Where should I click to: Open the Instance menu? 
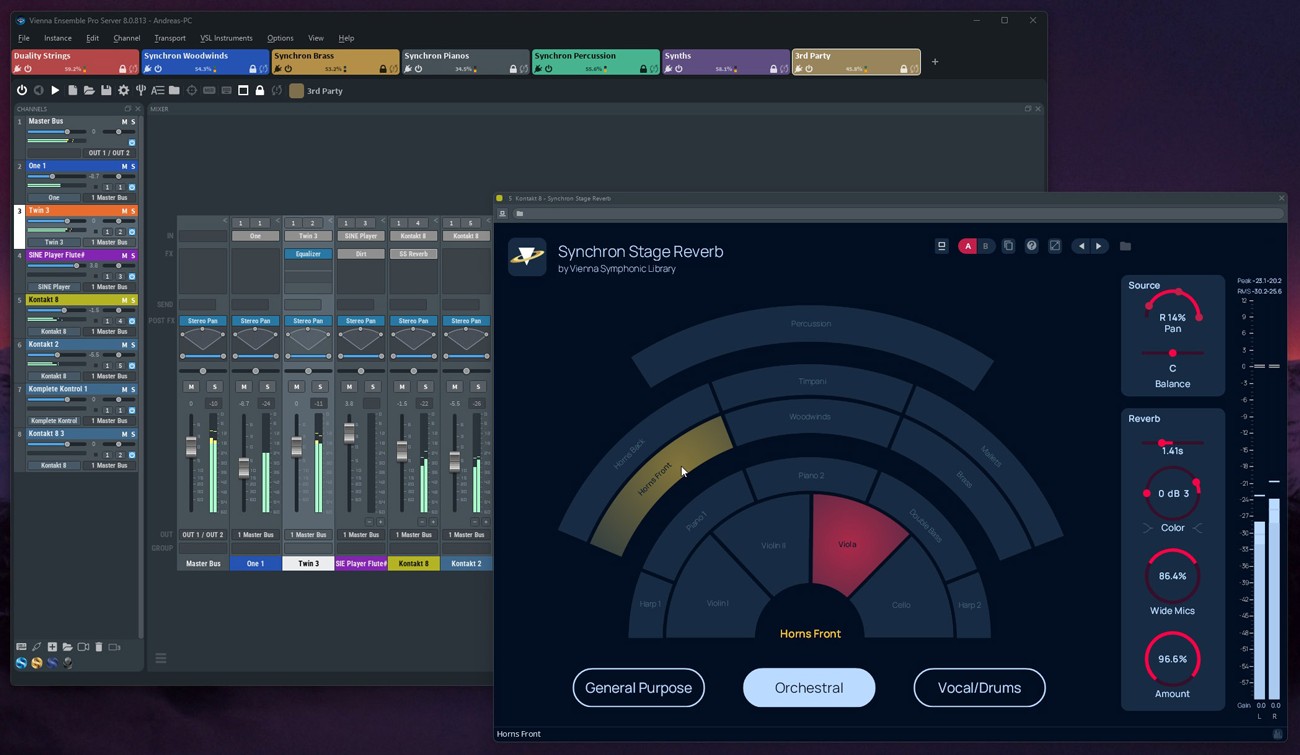tap(57, 38)
